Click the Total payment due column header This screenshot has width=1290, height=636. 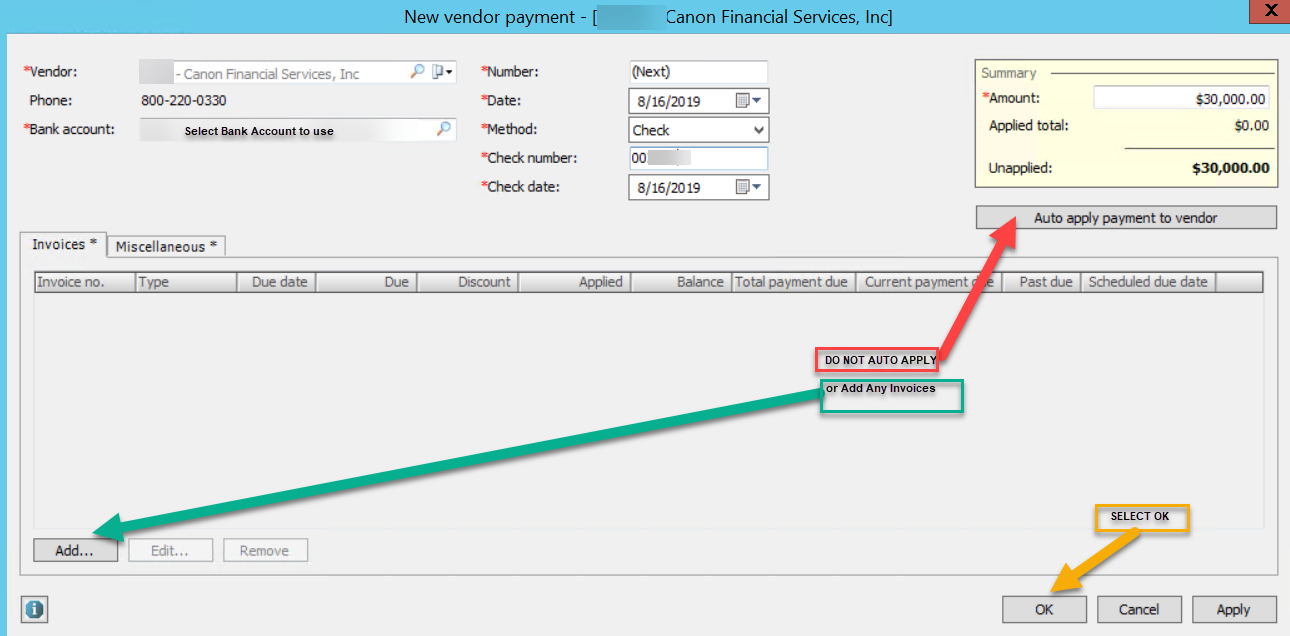pos(792,282)
